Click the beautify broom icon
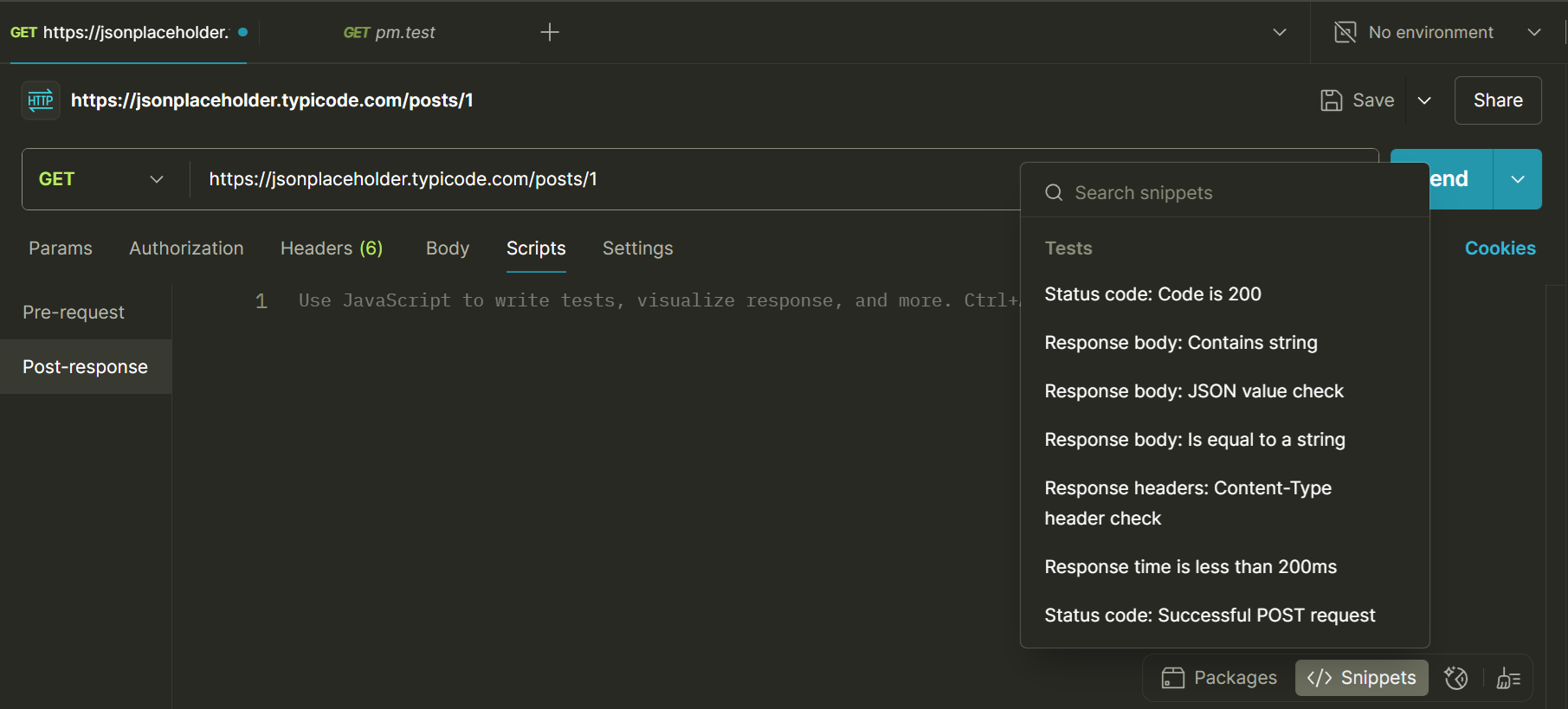 pyautogui.click(x=1508, y=678)
